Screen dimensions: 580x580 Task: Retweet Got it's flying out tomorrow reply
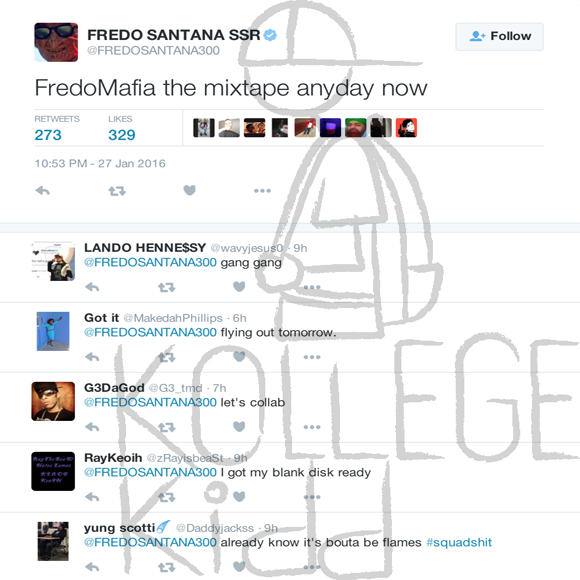167,357
